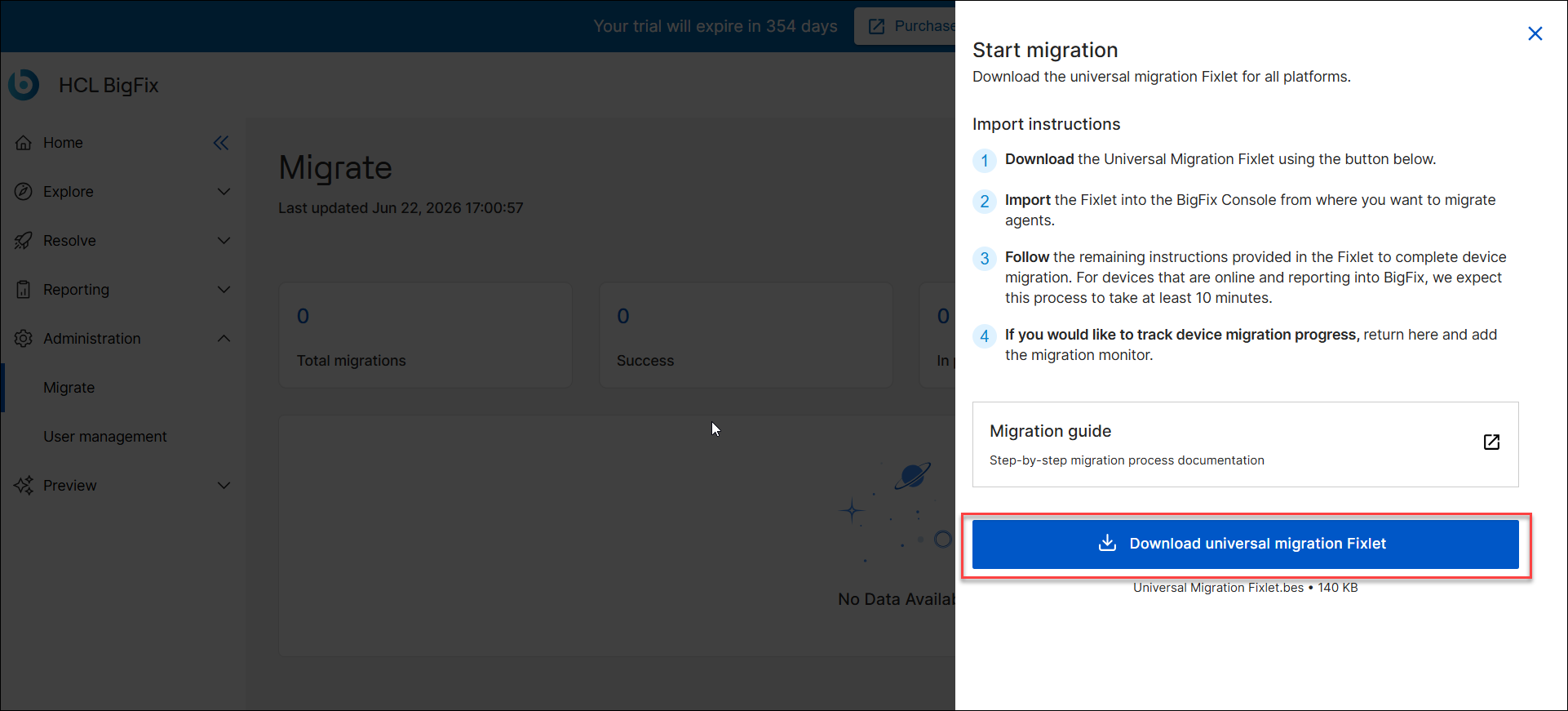This screenshot has width=1568, height=711.
Task: Select the Administration sidebar item
Action: (122, 339)
